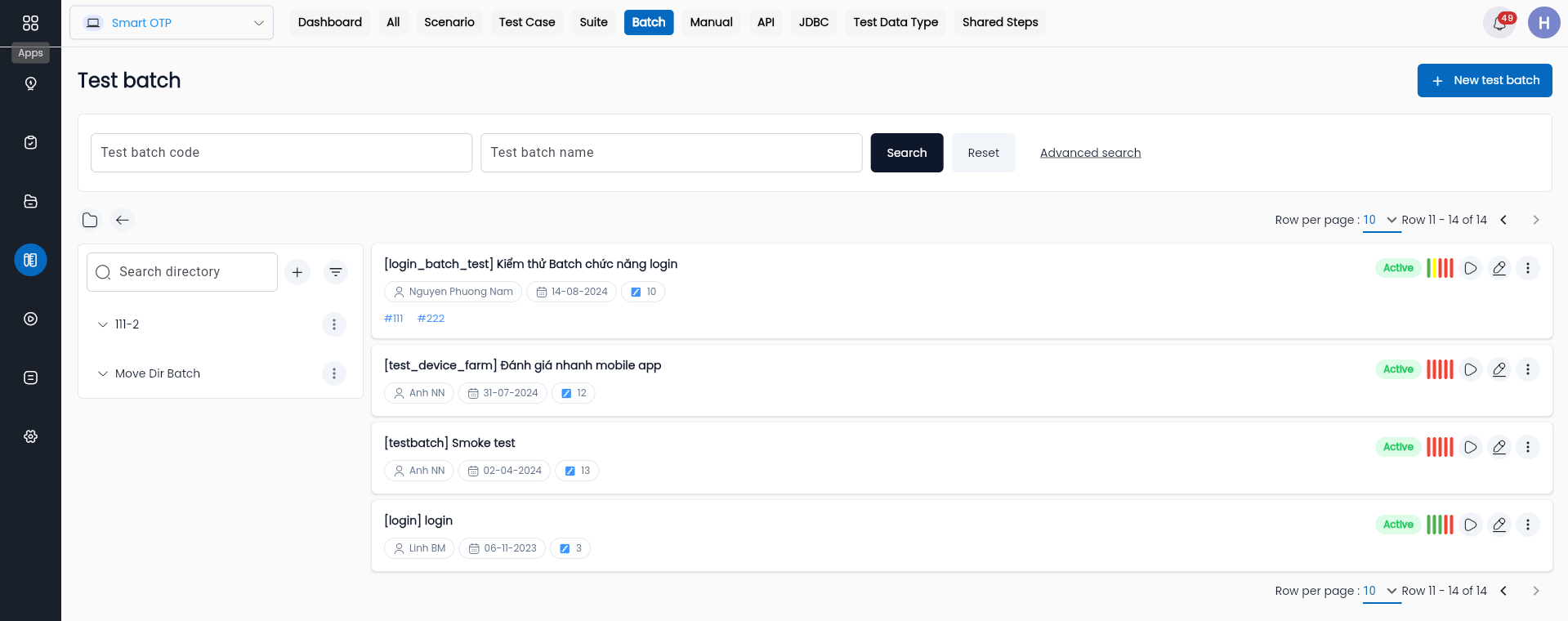Switch to the Test Case tab
Screen dimensions: 1568x621
527,22
